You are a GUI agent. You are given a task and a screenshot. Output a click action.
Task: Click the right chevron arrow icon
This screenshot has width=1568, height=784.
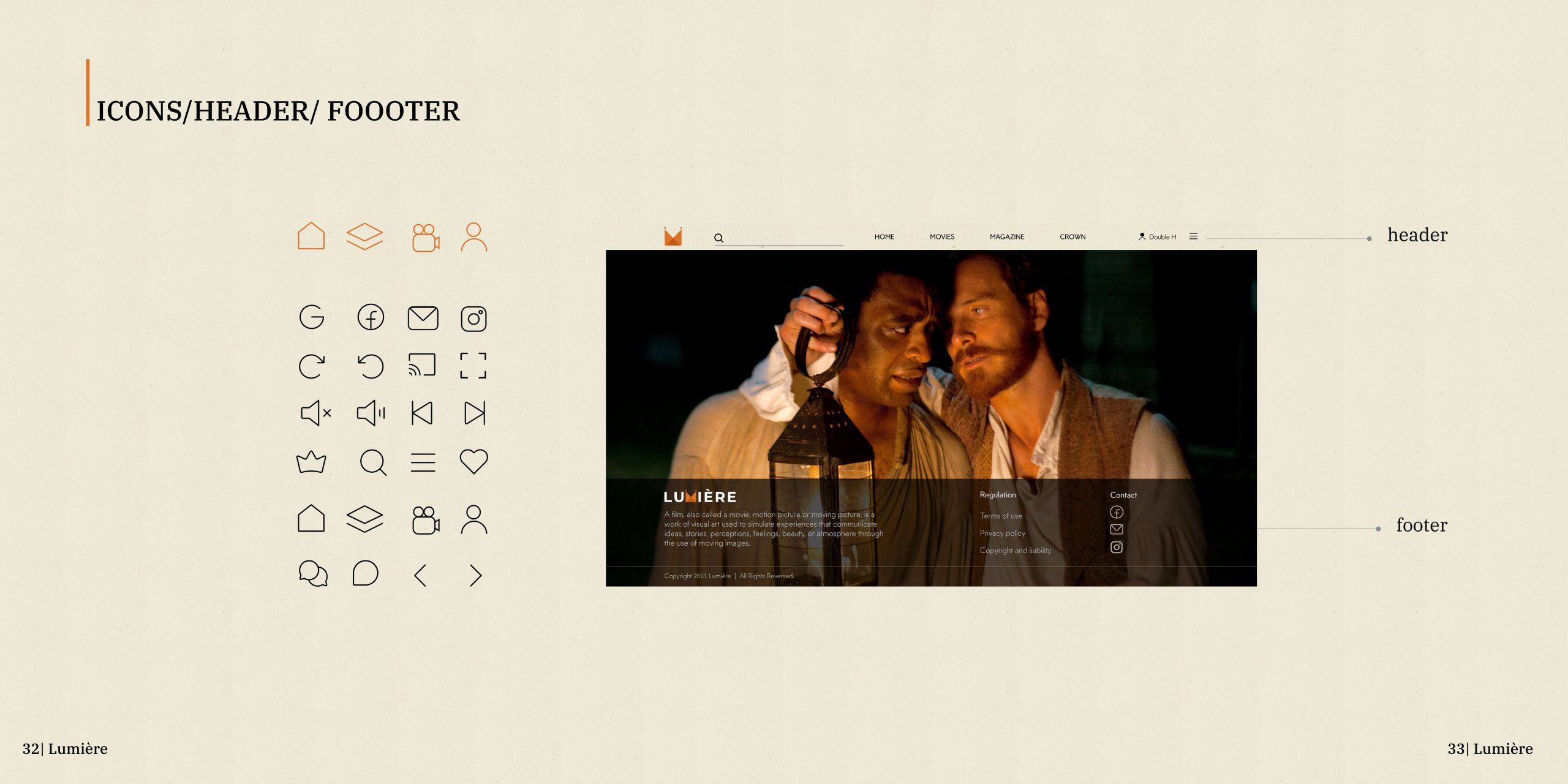(x=476, y=575)
